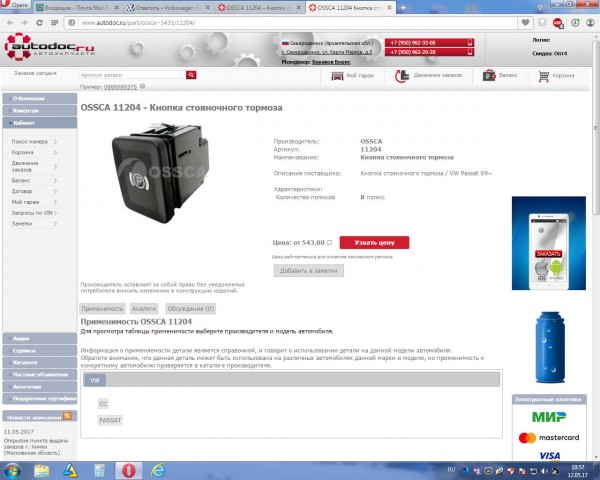Screen dimensions: 600x480
Task: Click the phone icon beside +7 (950) 962-33-00
Action: [470, 42]
